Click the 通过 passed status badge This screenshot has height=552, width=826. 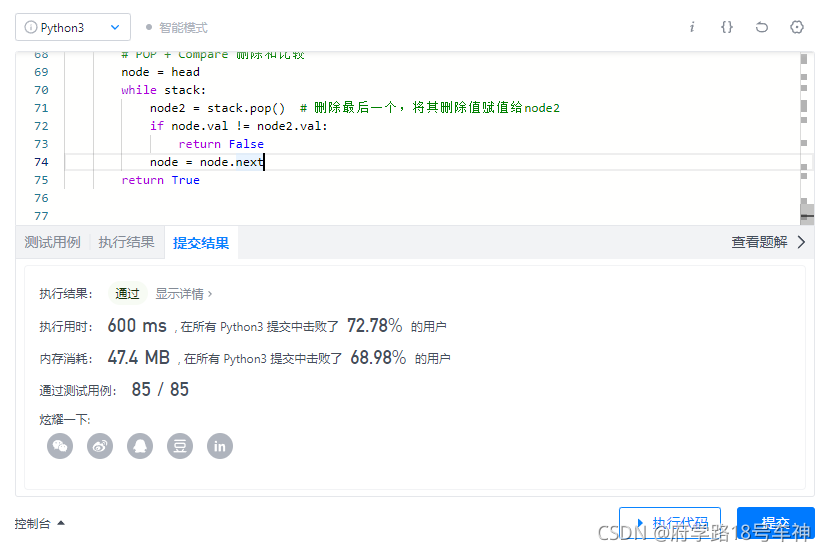pyautogui.click(x=127, y=294)
